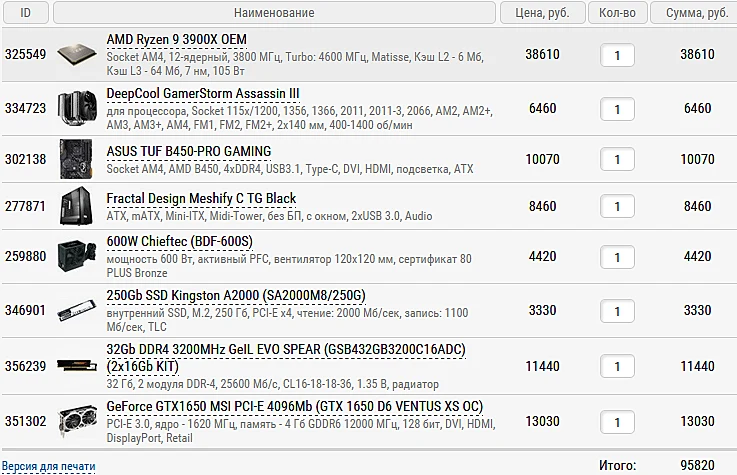Open the GeForce GTX1650 MSI product link
The height and width of the screenshot is (475, 737).
[x=295, y=406]
